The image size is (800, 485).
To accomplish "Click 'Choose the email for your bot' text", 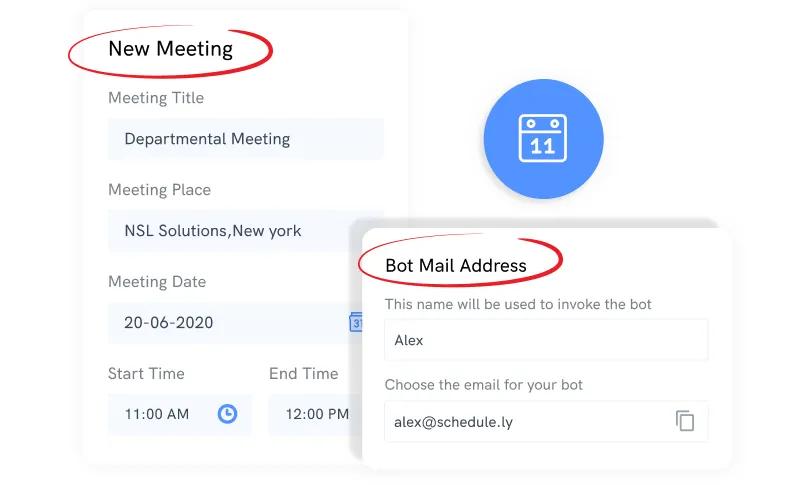I will point(484,385).
